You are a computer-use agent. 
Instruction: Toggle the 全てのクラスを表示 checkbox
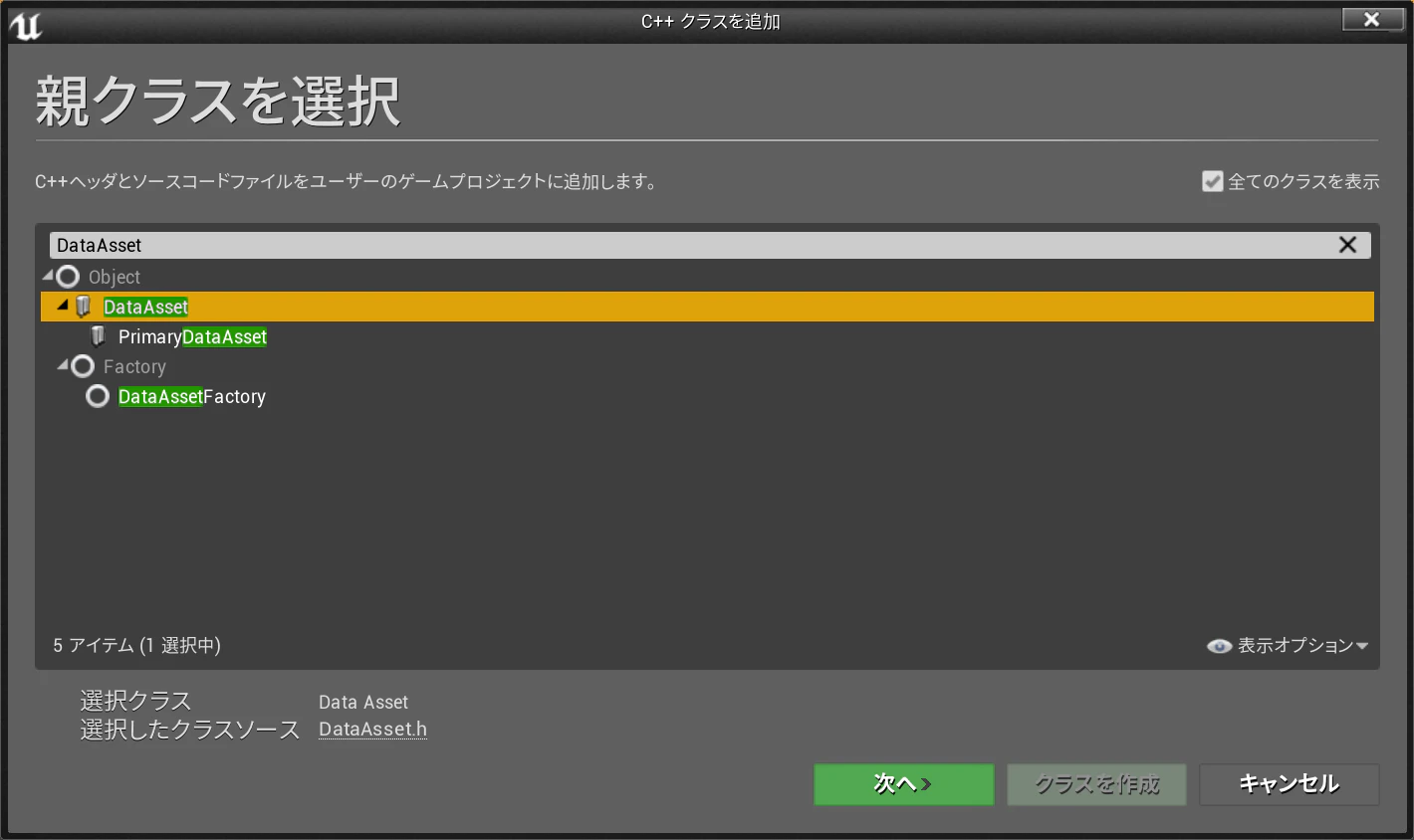click(x=1212, y=181)
